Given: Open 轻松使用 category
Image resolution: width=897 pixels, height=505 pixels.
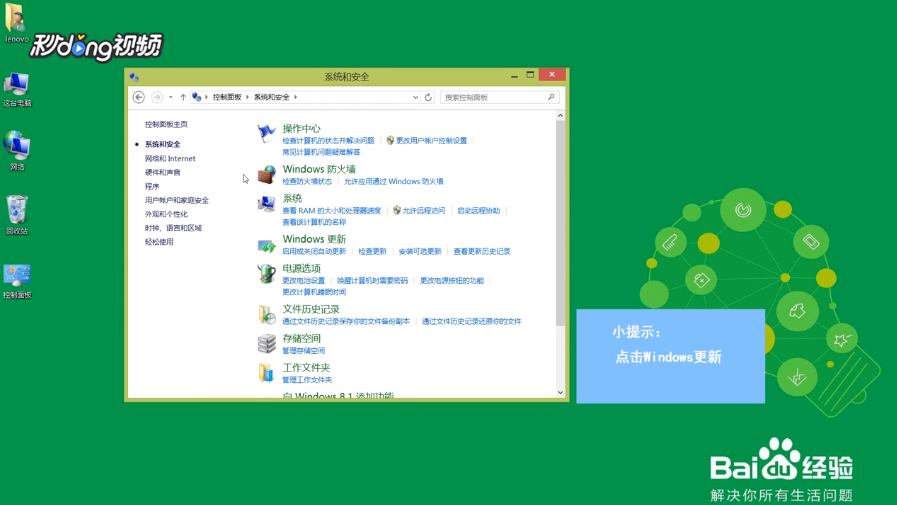Looking at the screenshot, I should click(159, 242).
